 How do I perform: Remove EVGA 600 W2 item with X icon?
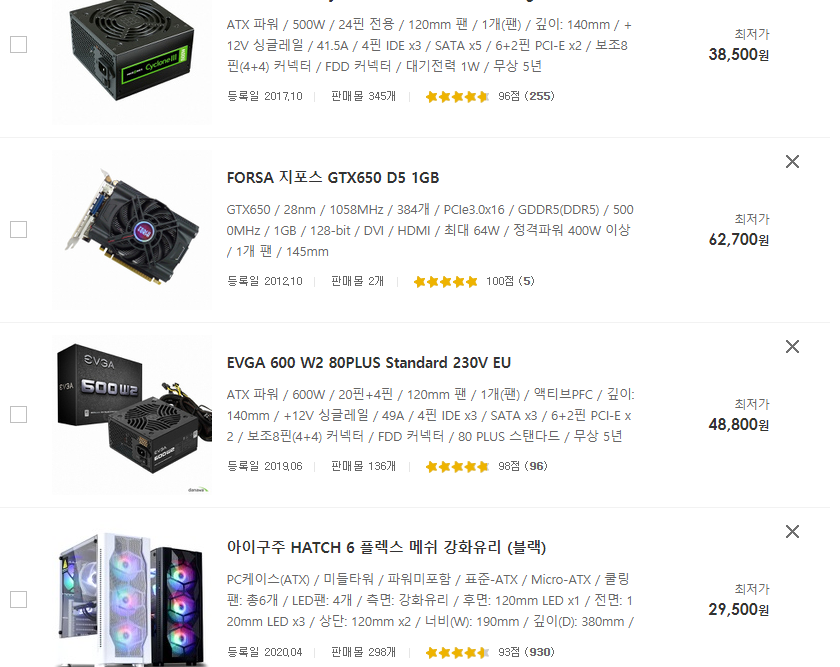point(792,347)
